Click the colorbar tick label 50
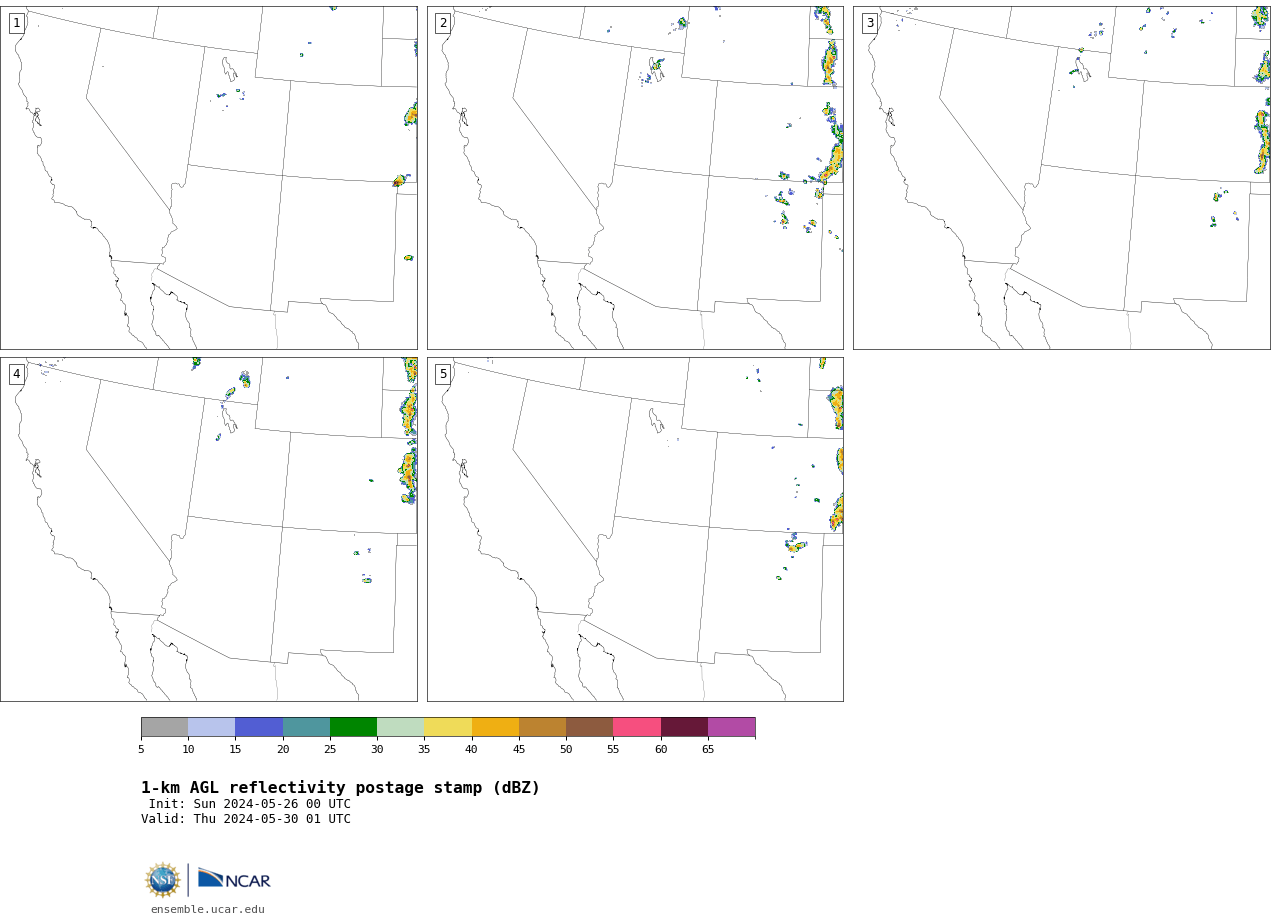 [x=566, y=749]
